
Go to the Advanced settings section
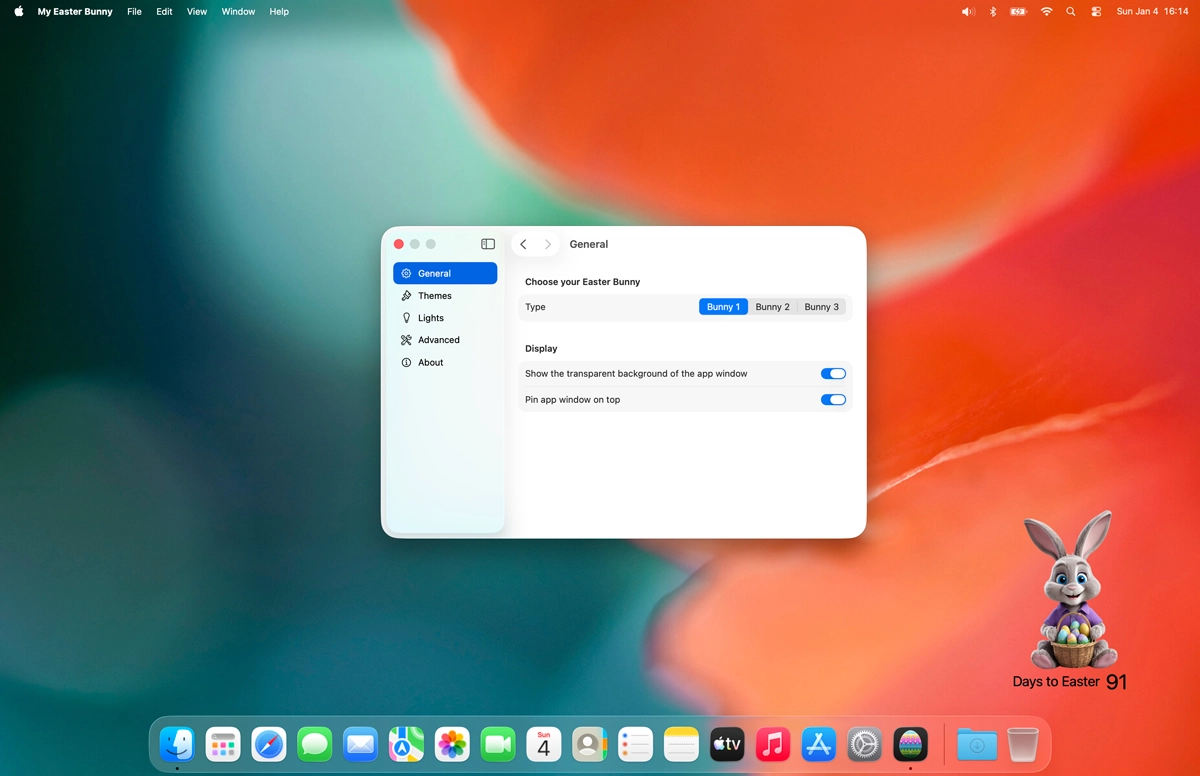438,340
